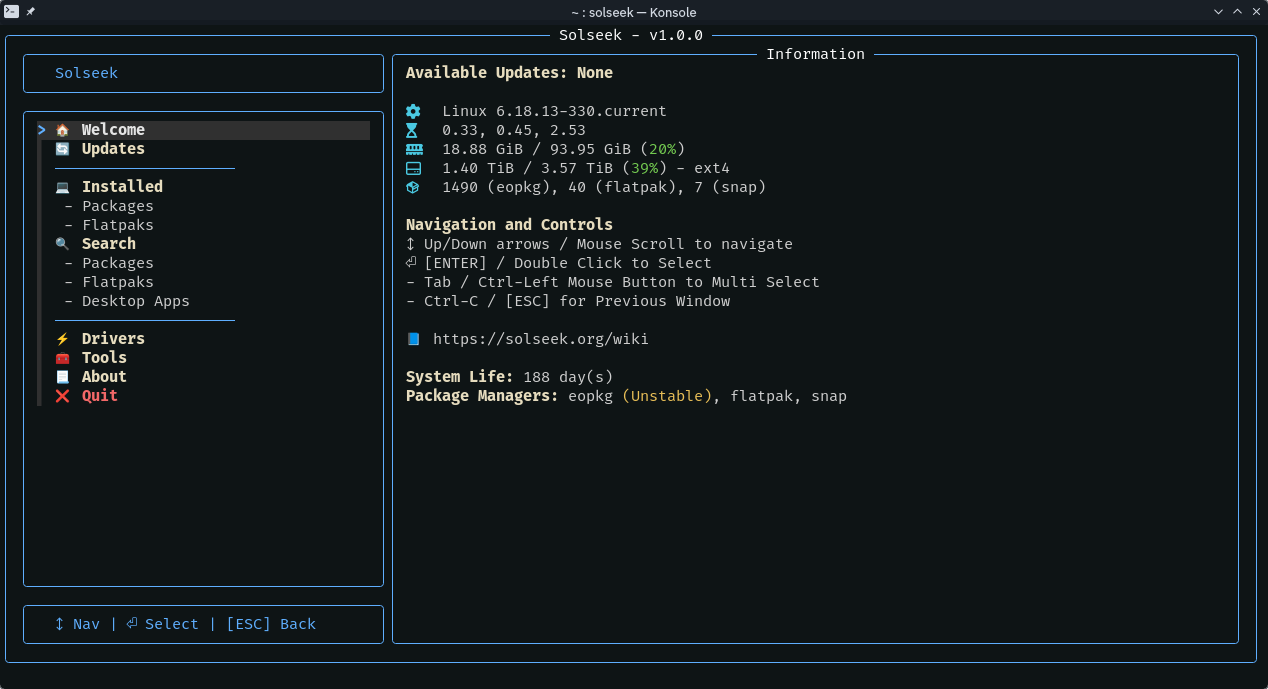
Task: Click the '~ : solseek — Konsole' window title
Action: 633,12
